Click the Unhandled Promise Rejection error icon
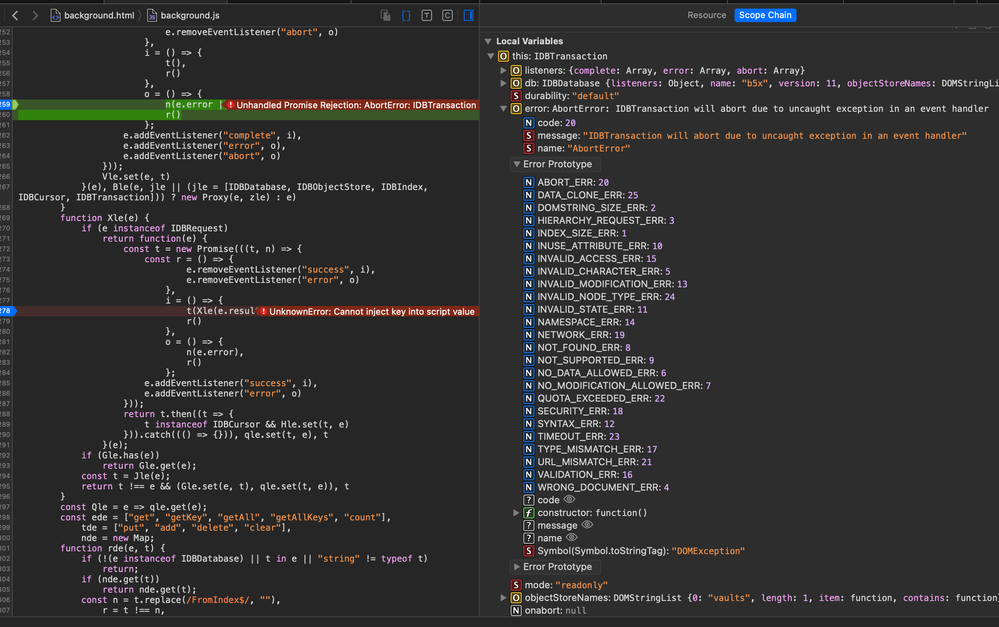 pyautogui.click(x=231, y=104)
